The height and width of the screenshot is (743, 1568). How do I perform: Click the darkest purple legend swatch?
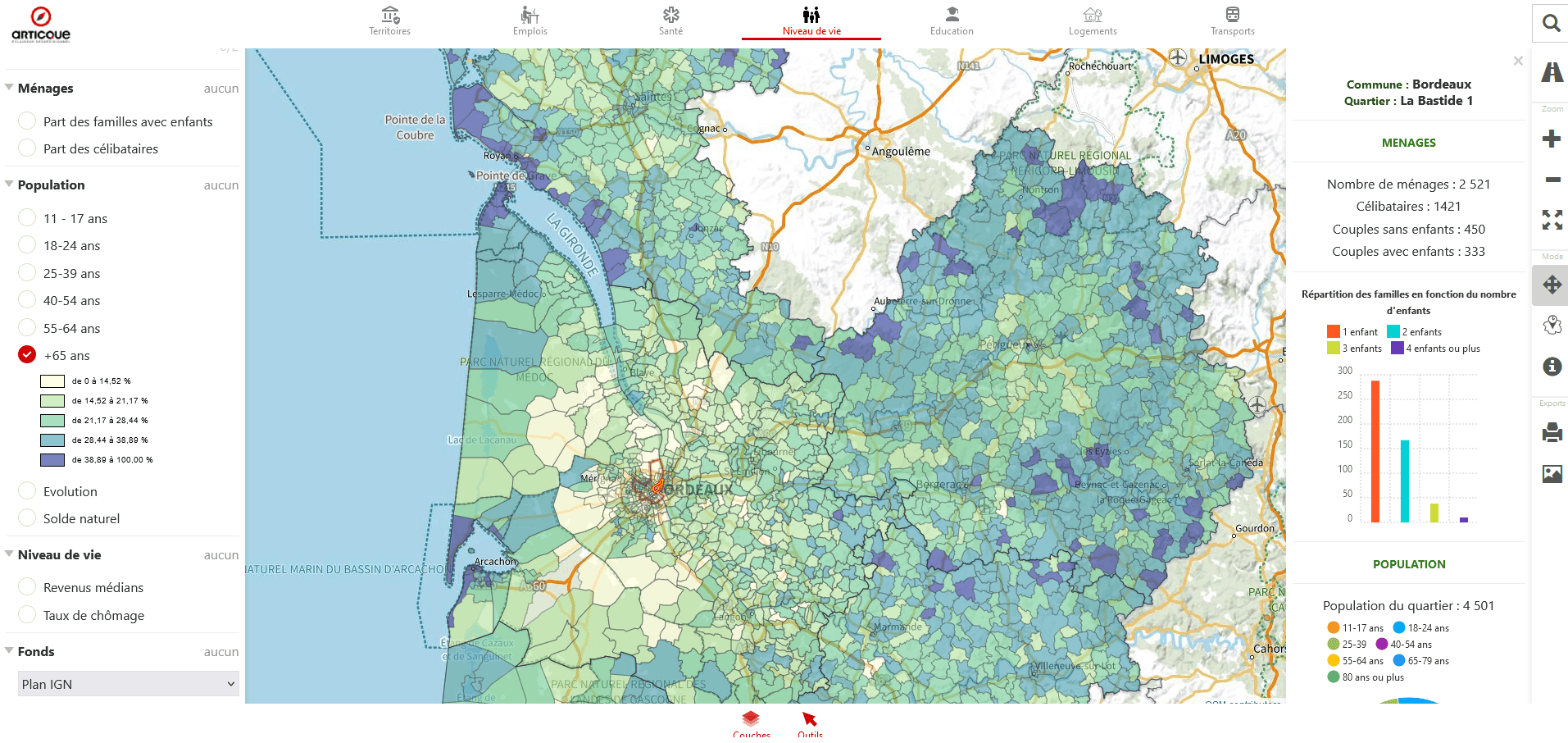coord(52,460)
